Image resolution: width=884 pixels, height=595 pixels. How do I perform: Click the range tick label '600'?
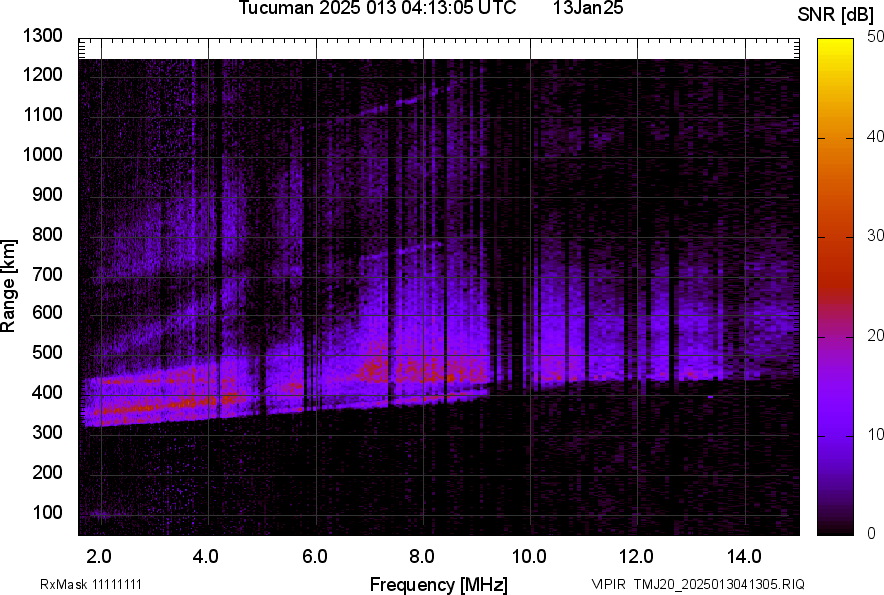pos(47,312)
